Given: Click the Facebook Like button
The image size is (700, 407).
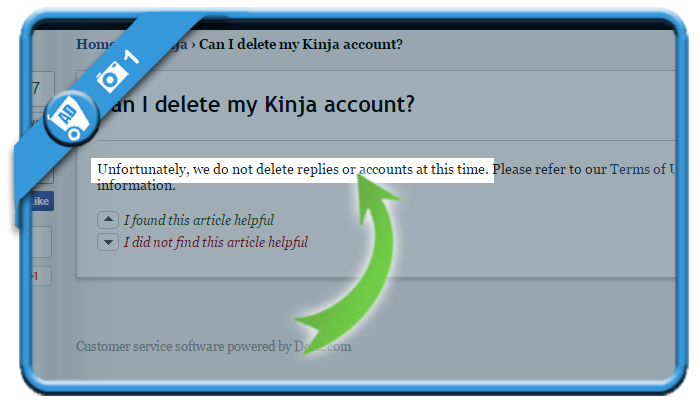Looking at the screenshot, I should pyautogui.click(x=41, y=201).
